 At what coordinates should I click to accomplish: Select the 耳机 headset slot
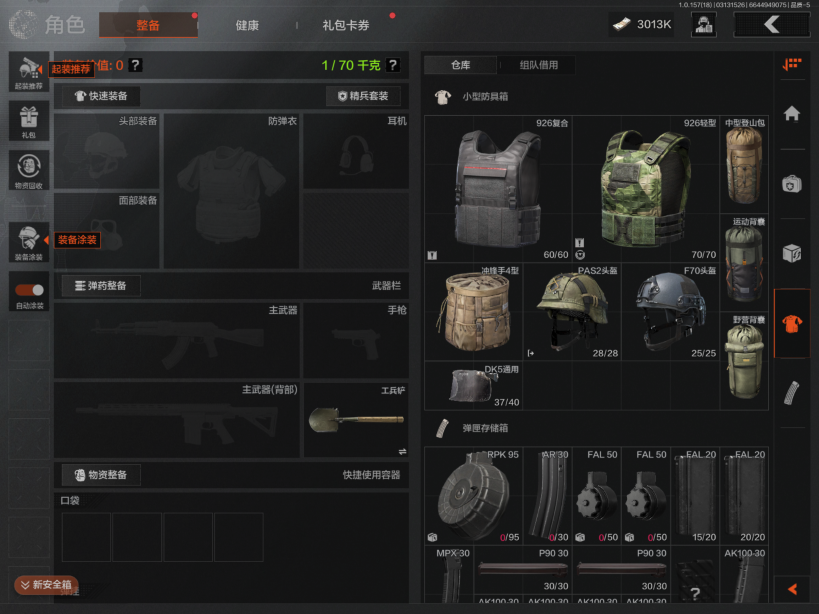point(356,151)
